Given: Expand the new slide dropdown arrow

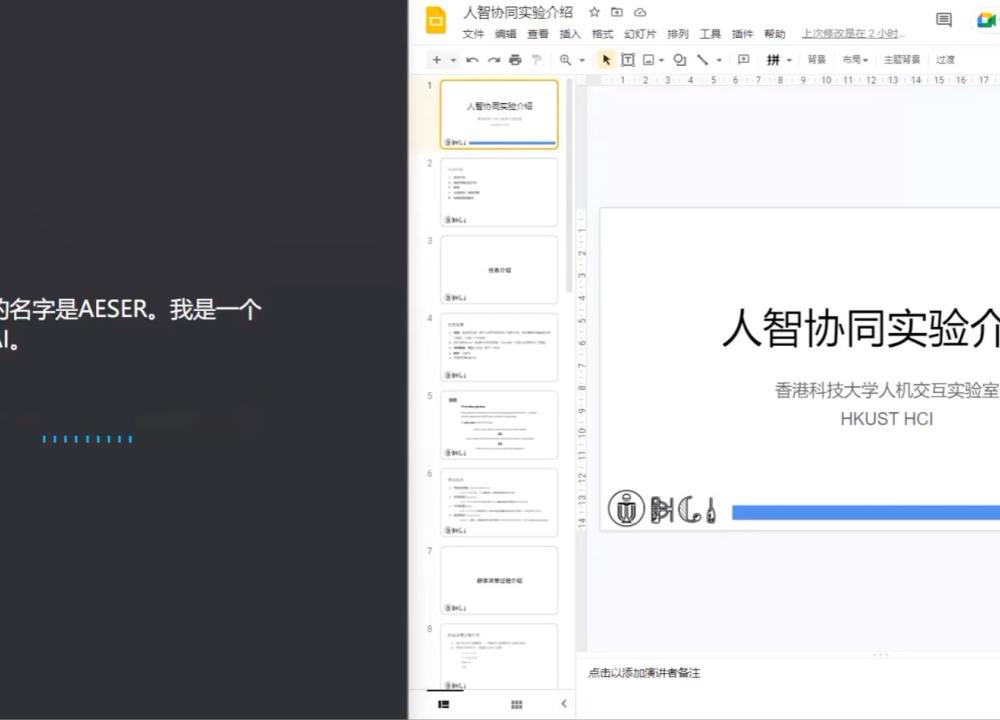Looking at the screenshot, I should (453, 60).
